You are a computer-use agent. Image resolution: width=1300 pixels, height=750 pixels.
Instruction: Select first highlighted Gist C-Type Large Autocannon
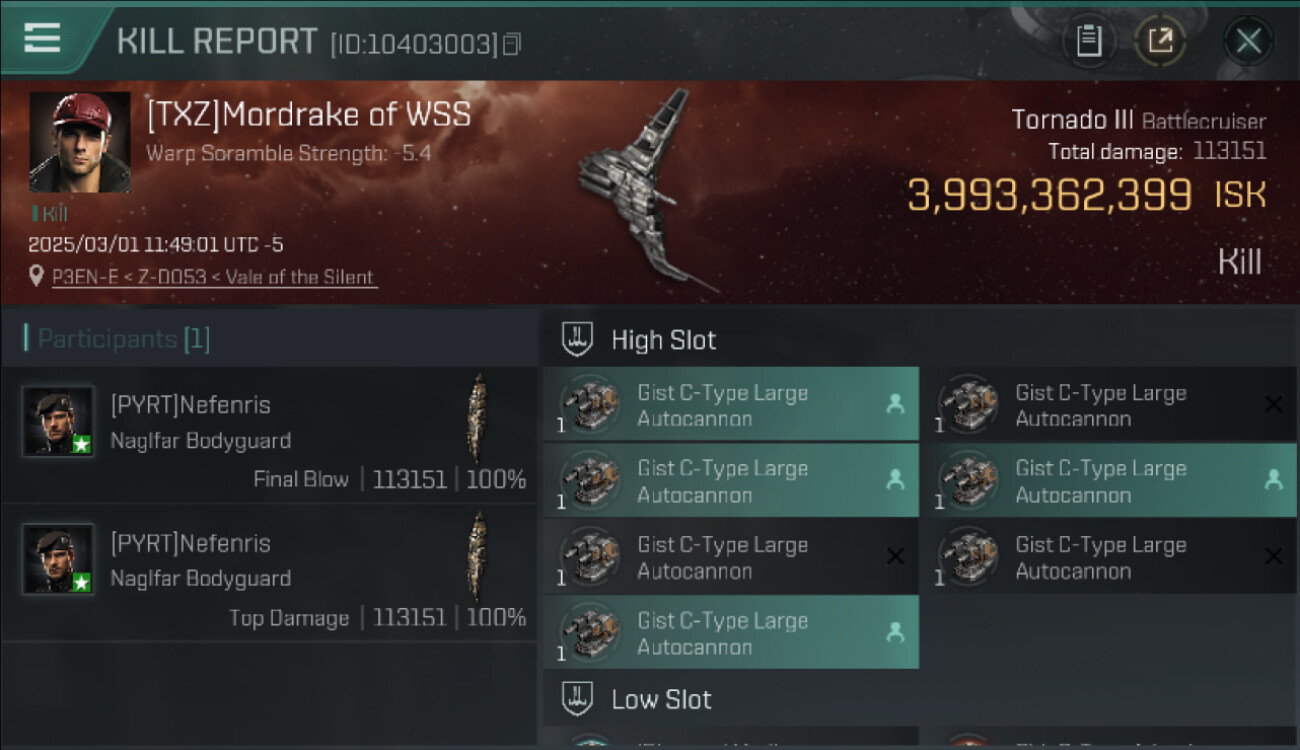click(x=731, y=404)
